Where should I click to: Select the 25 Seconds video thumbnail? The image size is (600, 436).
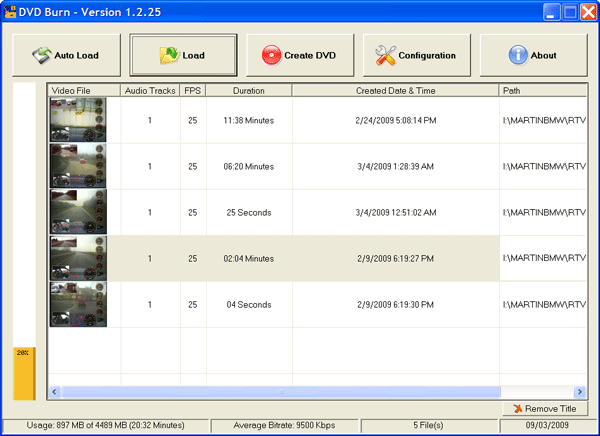coord(78,212)
